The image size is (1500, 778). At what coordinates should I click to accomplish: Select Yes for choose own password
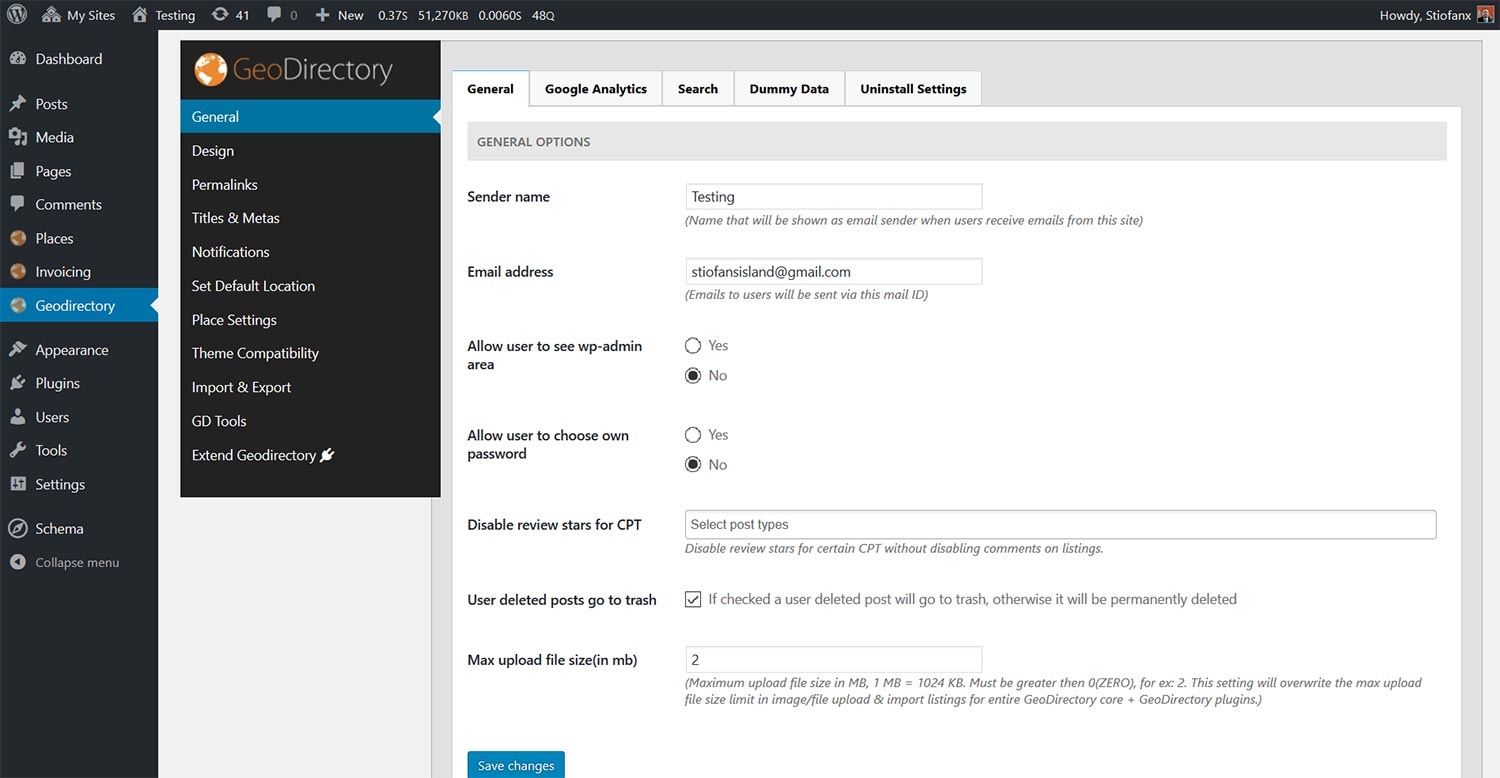693,435
